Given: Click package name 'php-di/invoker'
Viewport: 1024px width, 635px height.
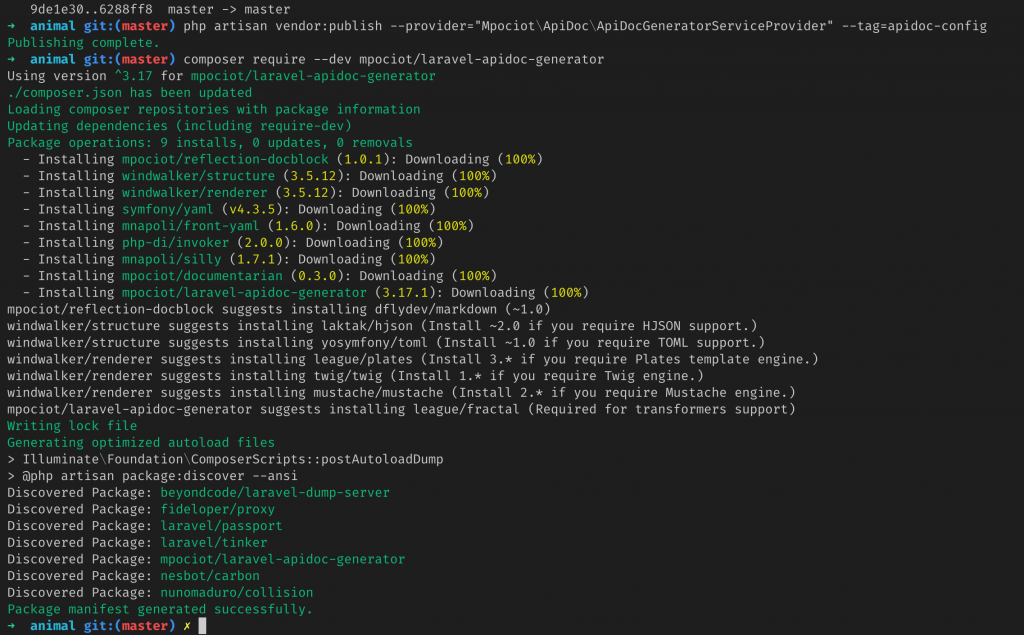Looking at the screenshot, I should [176, 242].
